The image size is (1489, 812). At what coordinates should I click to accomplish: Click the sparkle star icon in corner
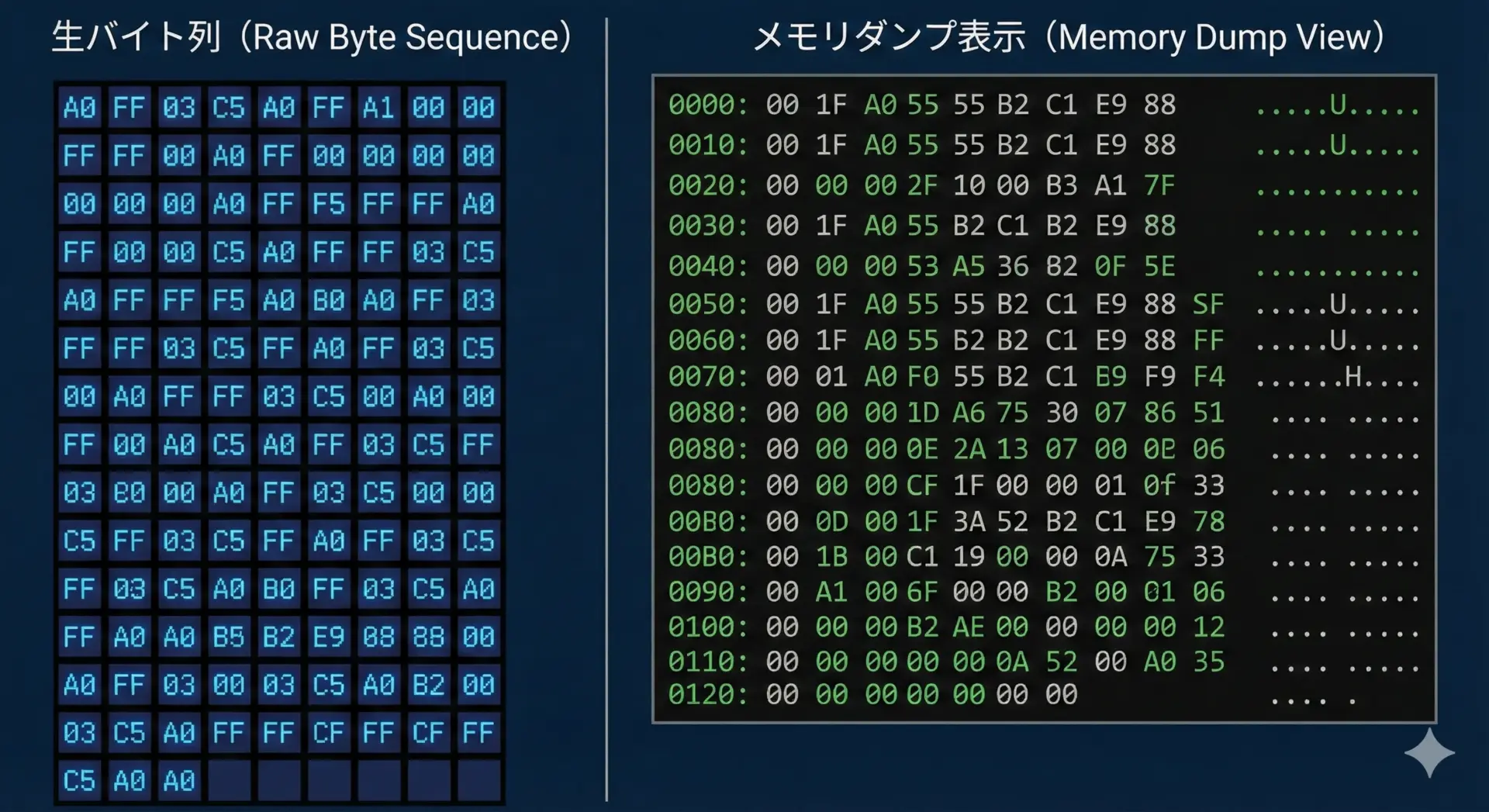click(1429, 752)
